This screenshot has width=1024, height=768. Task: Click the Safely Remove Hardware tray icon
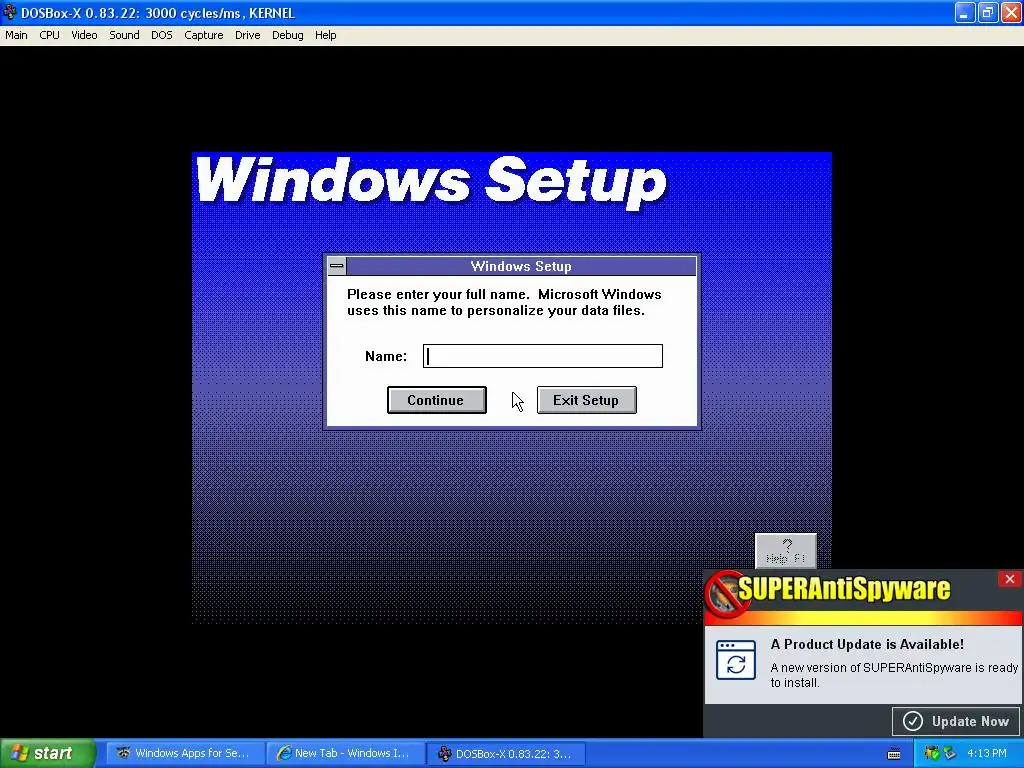pyautogui.click(x=949, y=753)
